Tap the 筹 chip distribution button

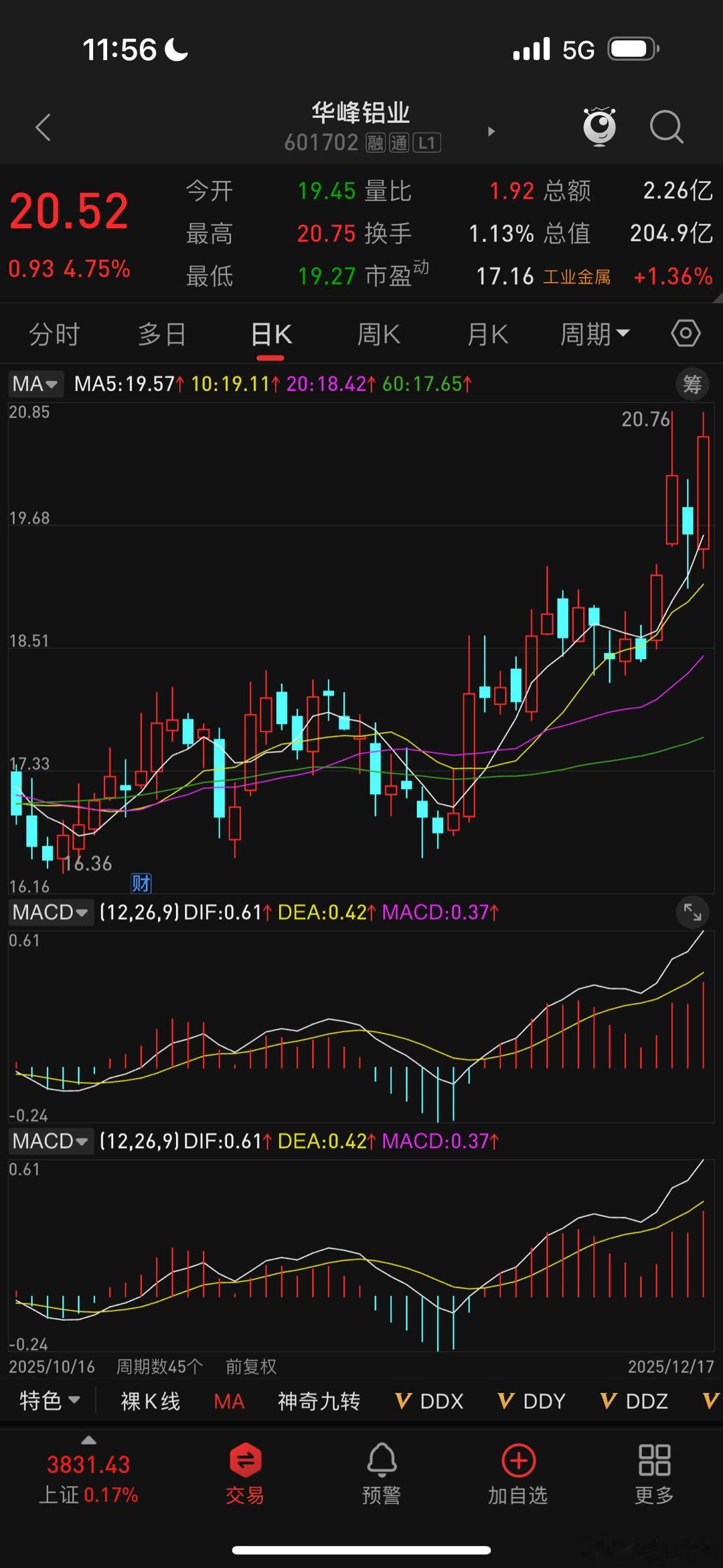692,384
